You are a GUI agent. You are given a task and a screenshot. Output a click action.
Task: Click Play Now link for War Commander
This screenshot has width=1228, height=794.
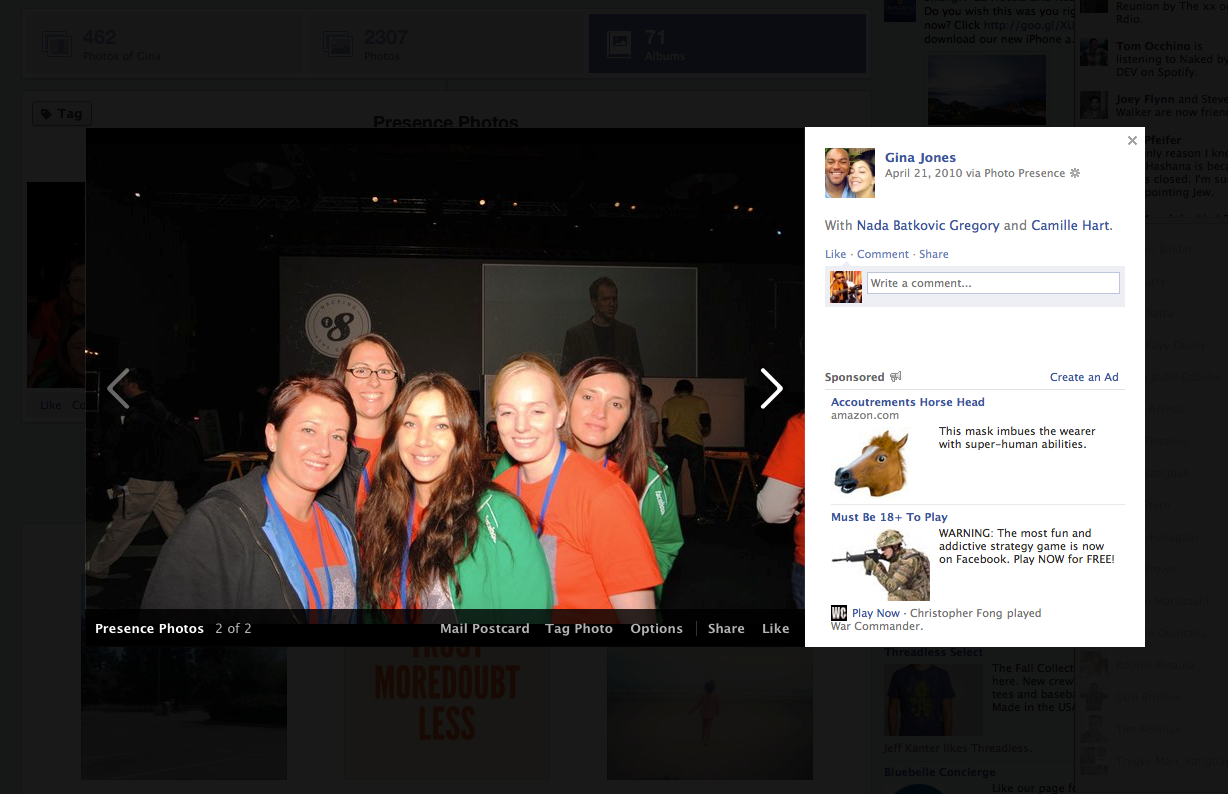coord(876,613)
